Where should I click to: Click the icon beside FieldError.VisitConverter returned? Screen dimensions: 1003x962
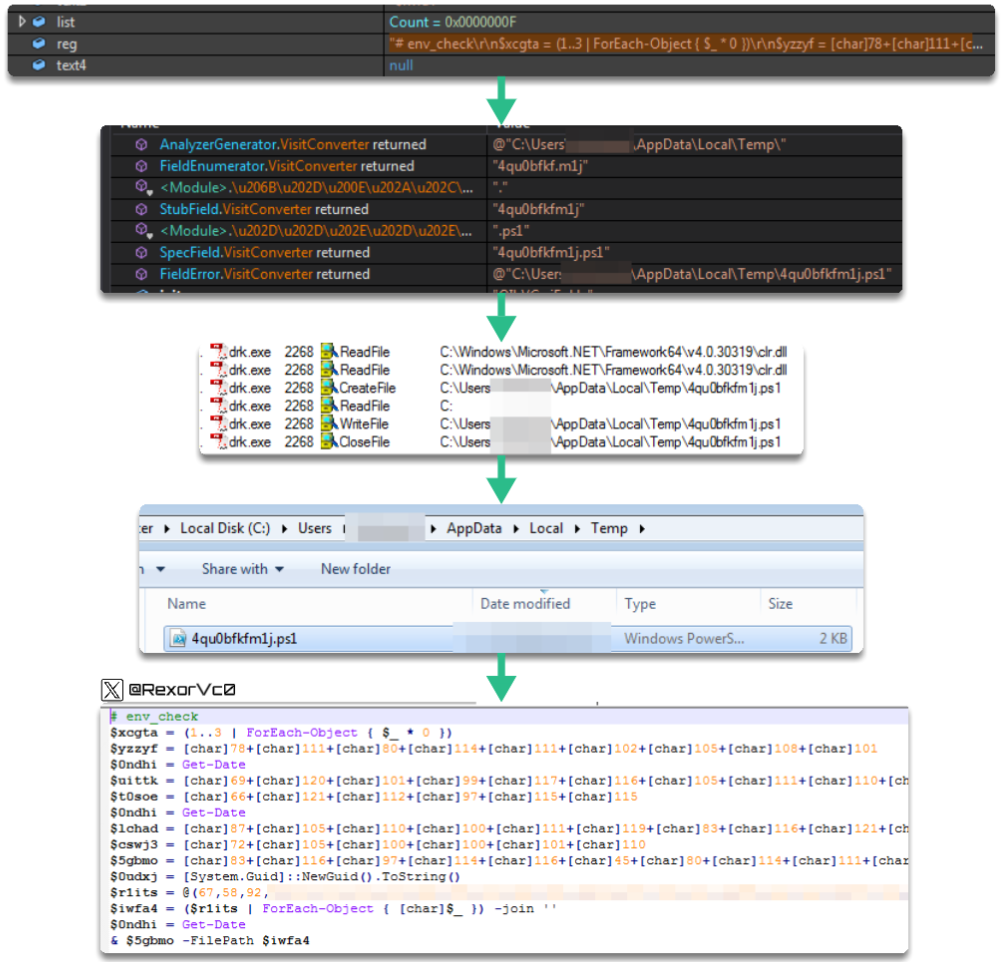141,274
